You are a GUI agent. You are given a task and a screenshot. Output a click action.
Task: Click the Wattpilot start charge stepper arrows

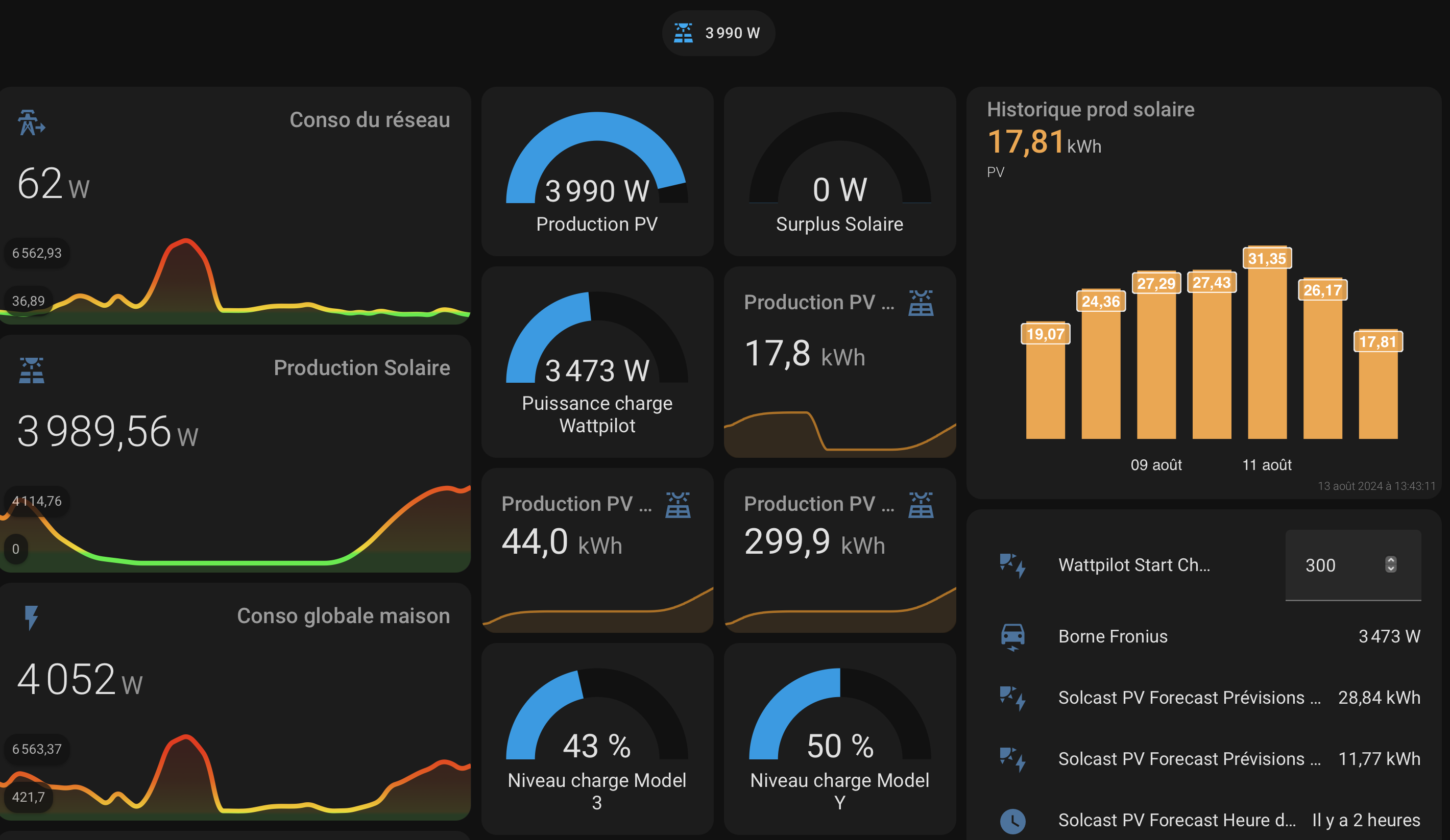pos(1390,564)
